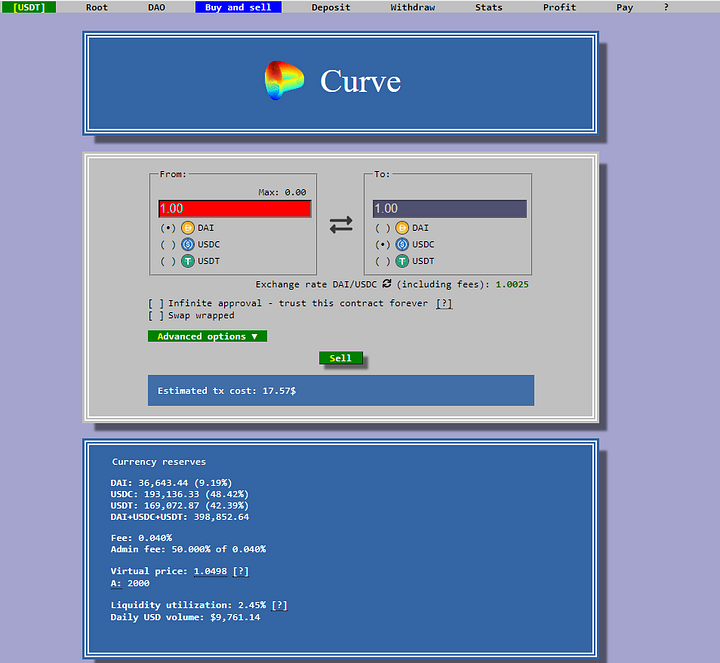Open Pay menu item
This screenshot has height=663, width=720.
click(x=624, y=7)
